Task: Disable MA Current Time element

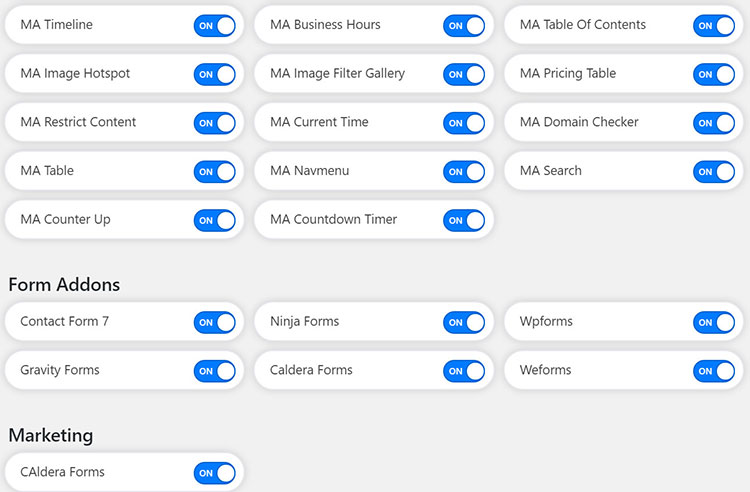Action: pyautogui.click(x=464, y=123)
